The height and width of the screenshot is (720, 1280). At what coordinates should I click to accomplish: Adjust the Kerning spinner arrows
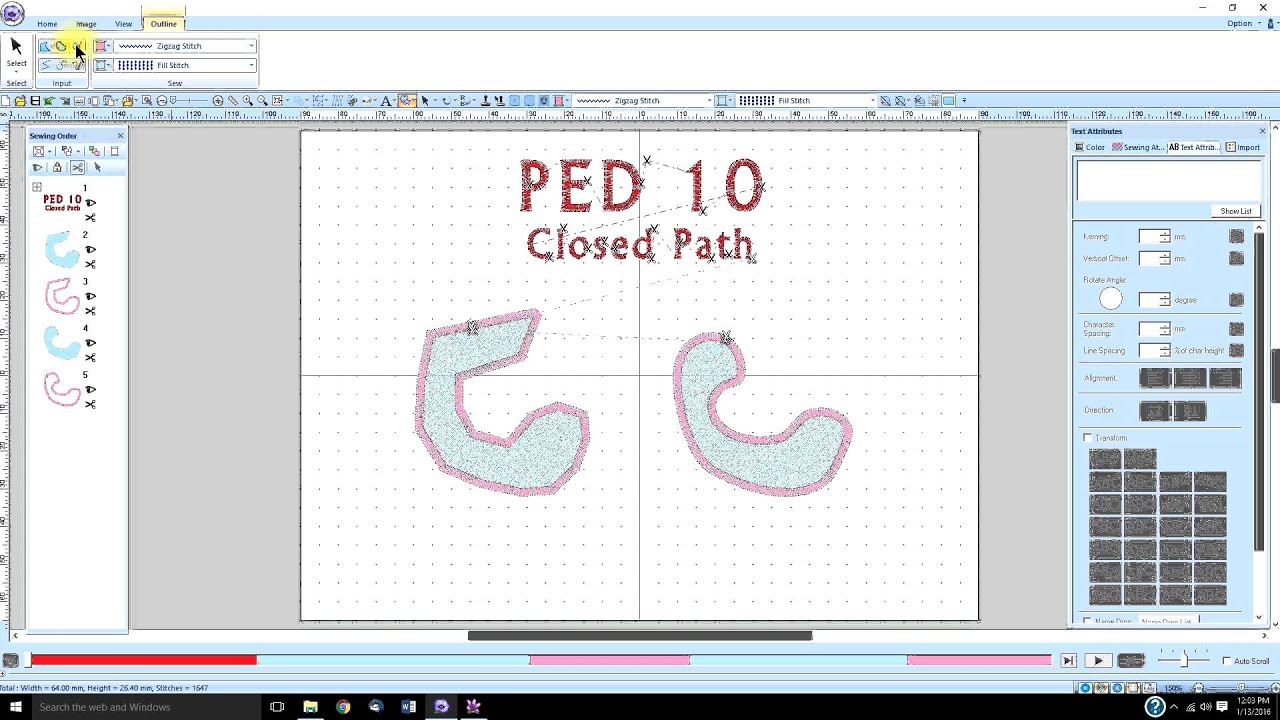click(1165, 237)
